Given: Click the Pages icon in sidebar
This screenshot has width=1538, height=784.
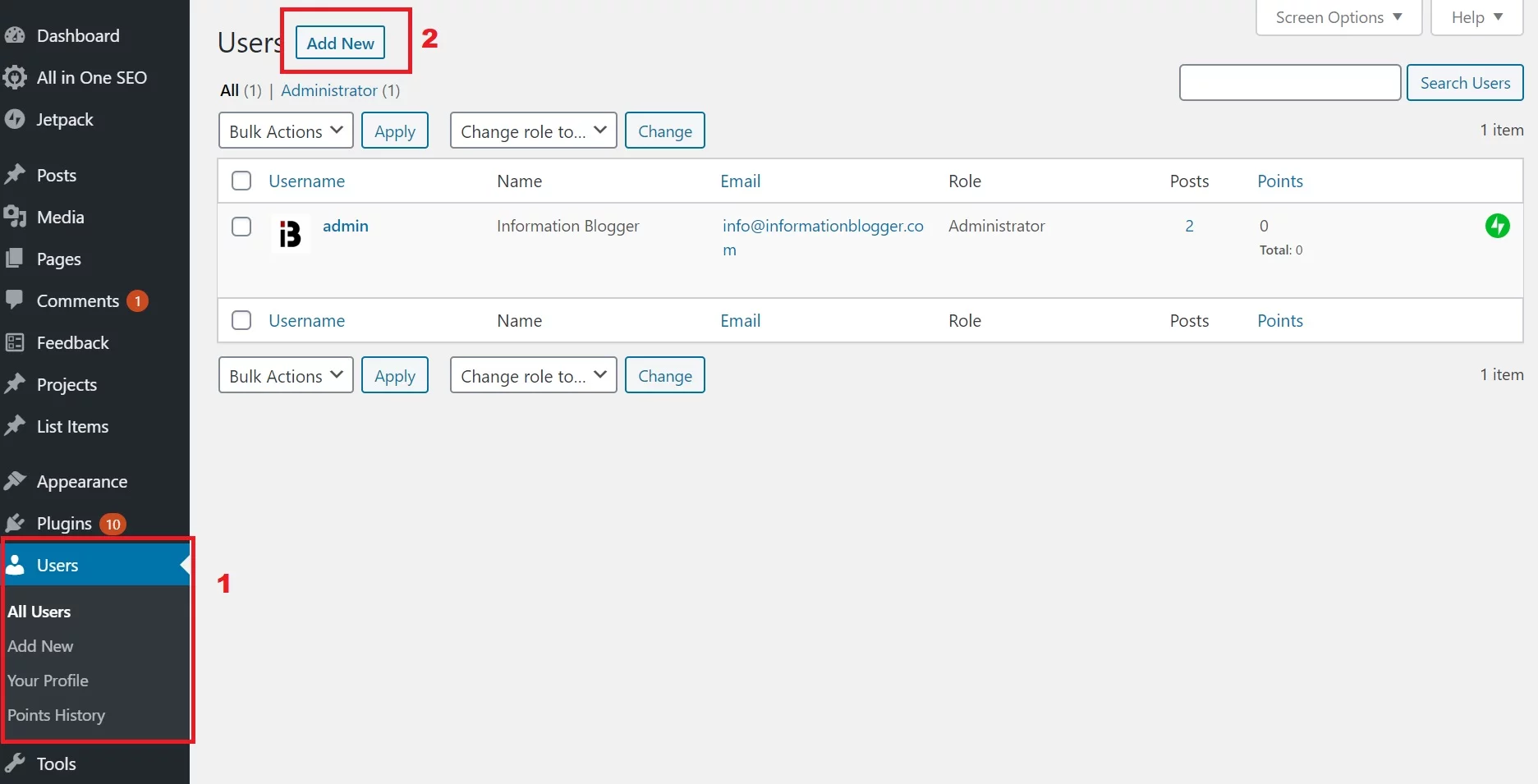Looking at the screenshot, I should (15, 259).
